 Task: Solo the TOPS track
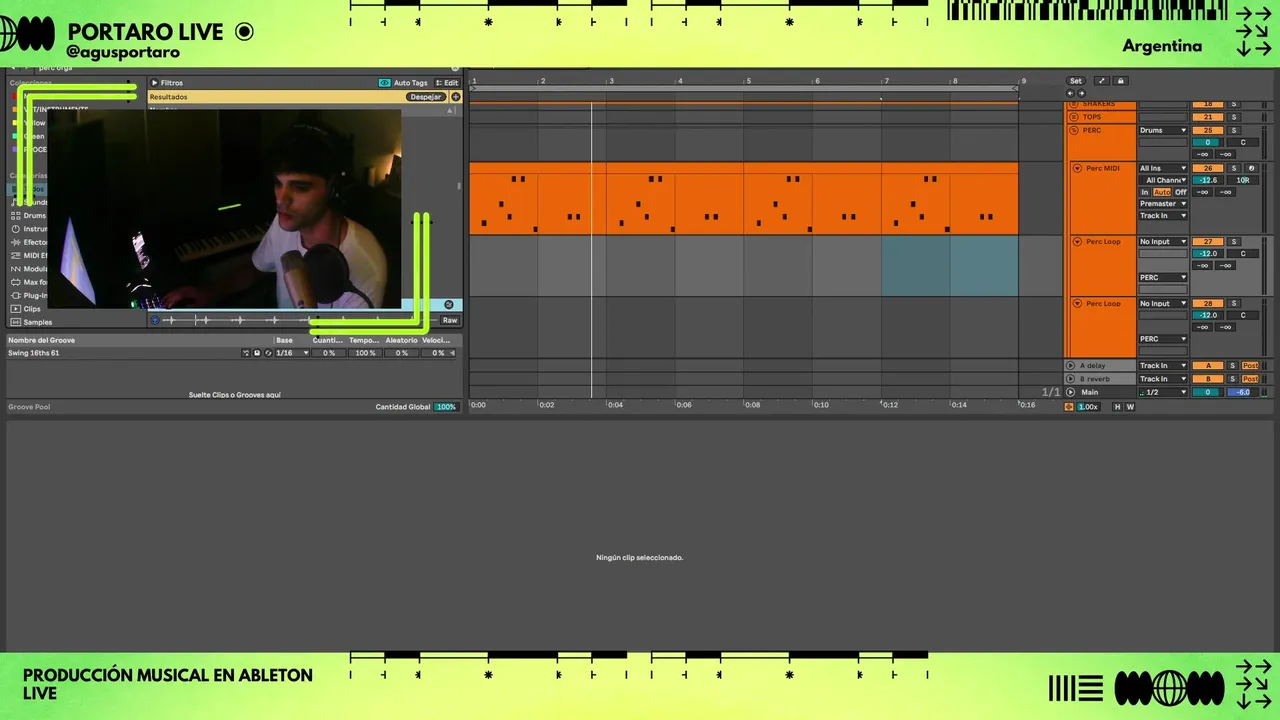point(1234,117)
